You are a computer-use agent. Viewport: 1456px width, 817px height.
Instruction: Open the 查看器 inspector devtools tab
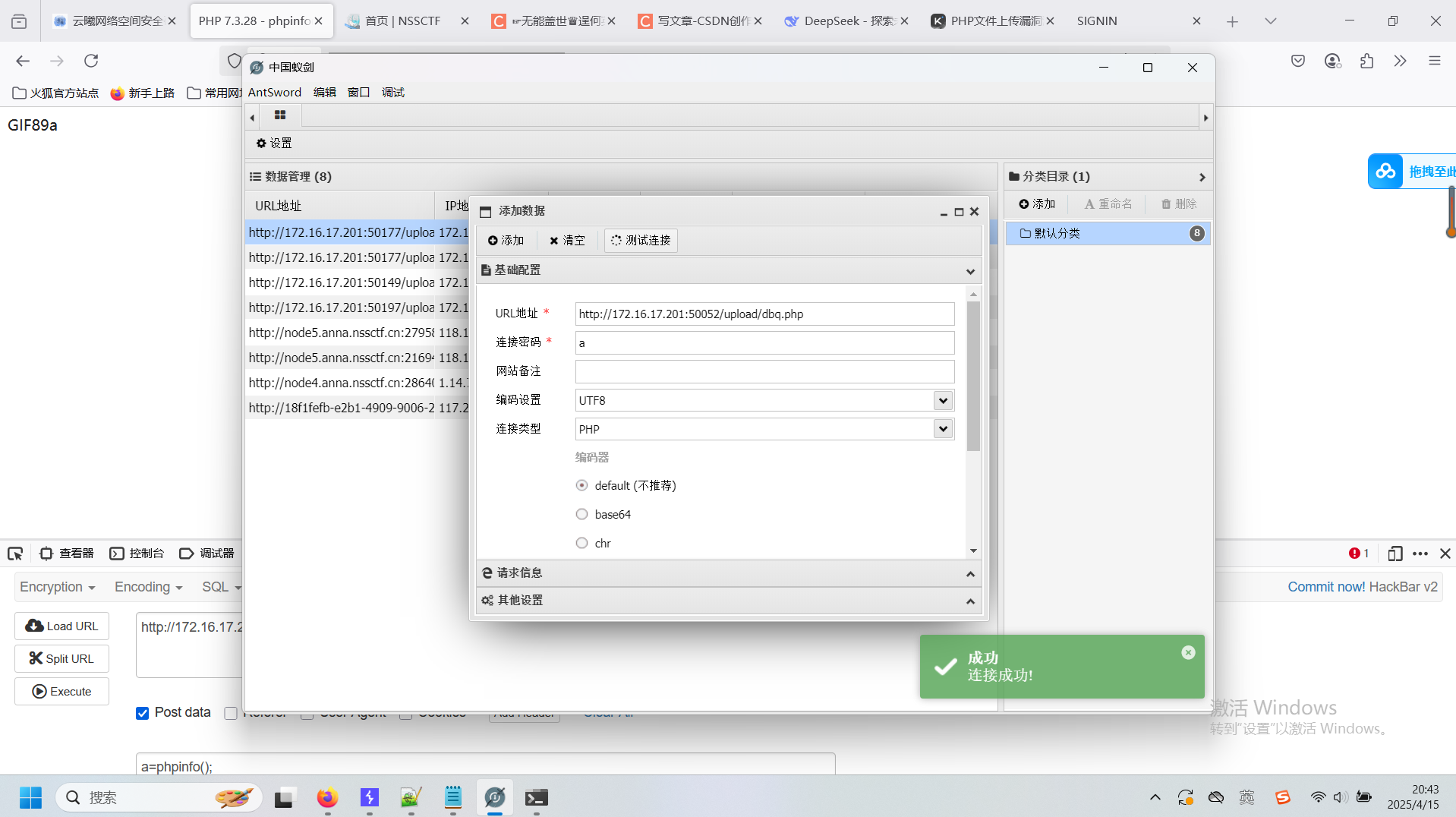[x=67, y=554]
